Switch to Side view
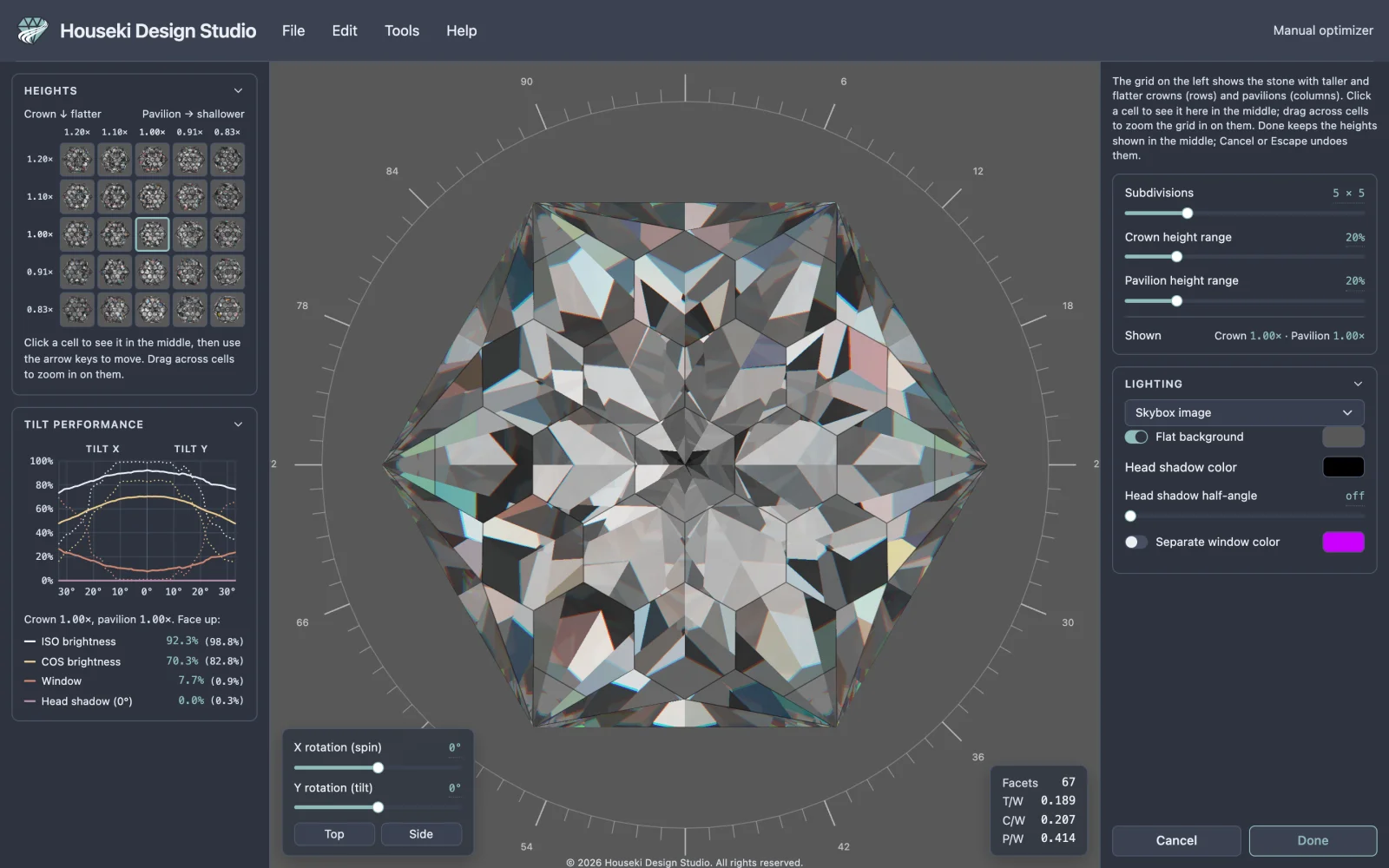The image size is (1389, 868). (x=421, y=834)
